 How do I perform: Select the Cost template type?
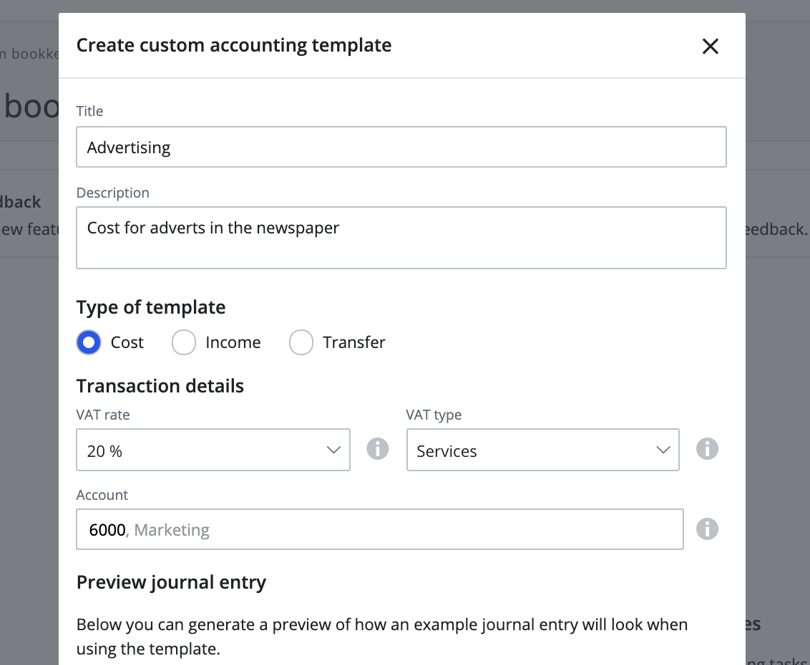88,342
